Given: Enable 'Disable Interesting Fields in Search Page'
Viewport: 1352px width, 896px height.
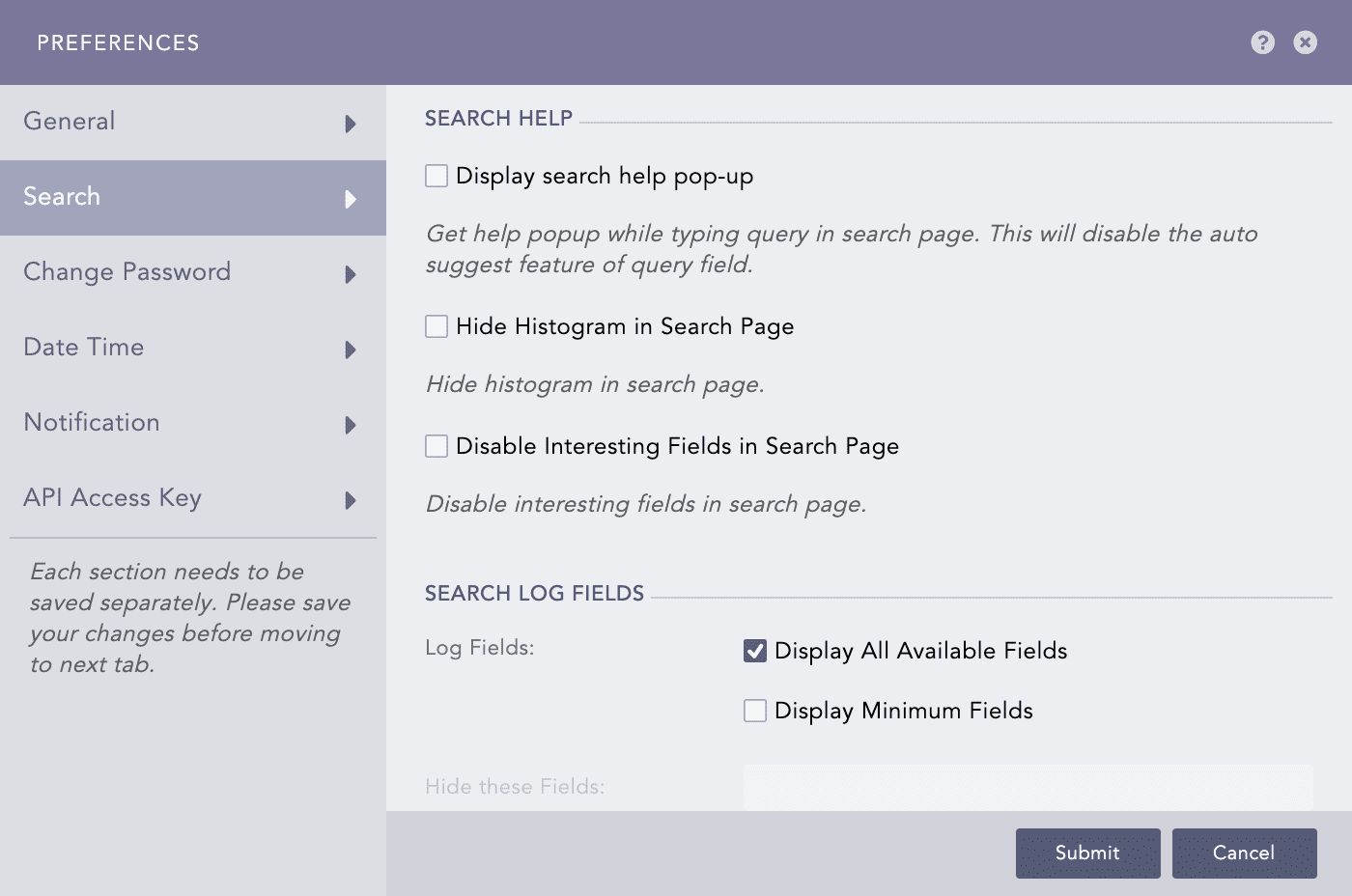Looking at the screenshot, I should pyautogui.click(x=436, y=446).
